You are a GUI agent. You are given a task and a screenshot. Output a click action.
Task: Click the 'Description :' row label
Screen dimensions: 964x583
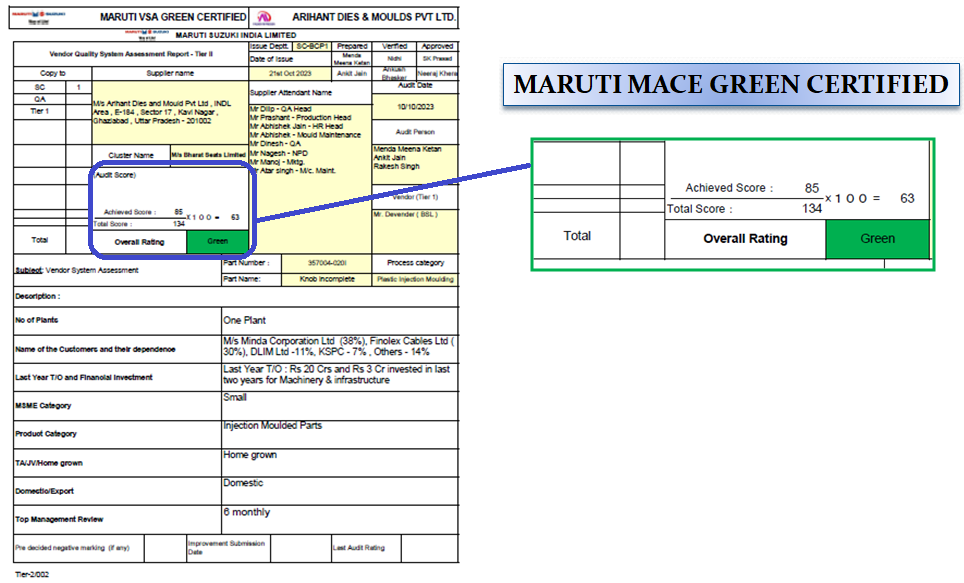38,296
